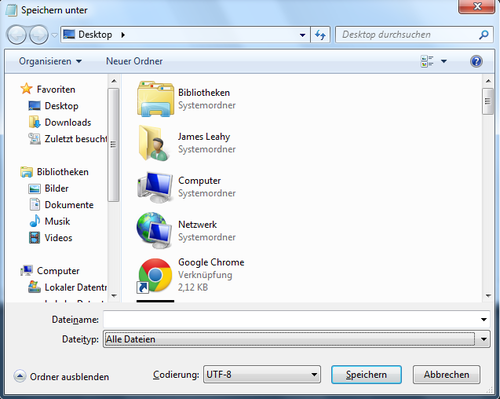The width and height of the screenshot is (500, 399).
Task: Select Computer in the navigation pane
Action: click(x=50, y=271)
